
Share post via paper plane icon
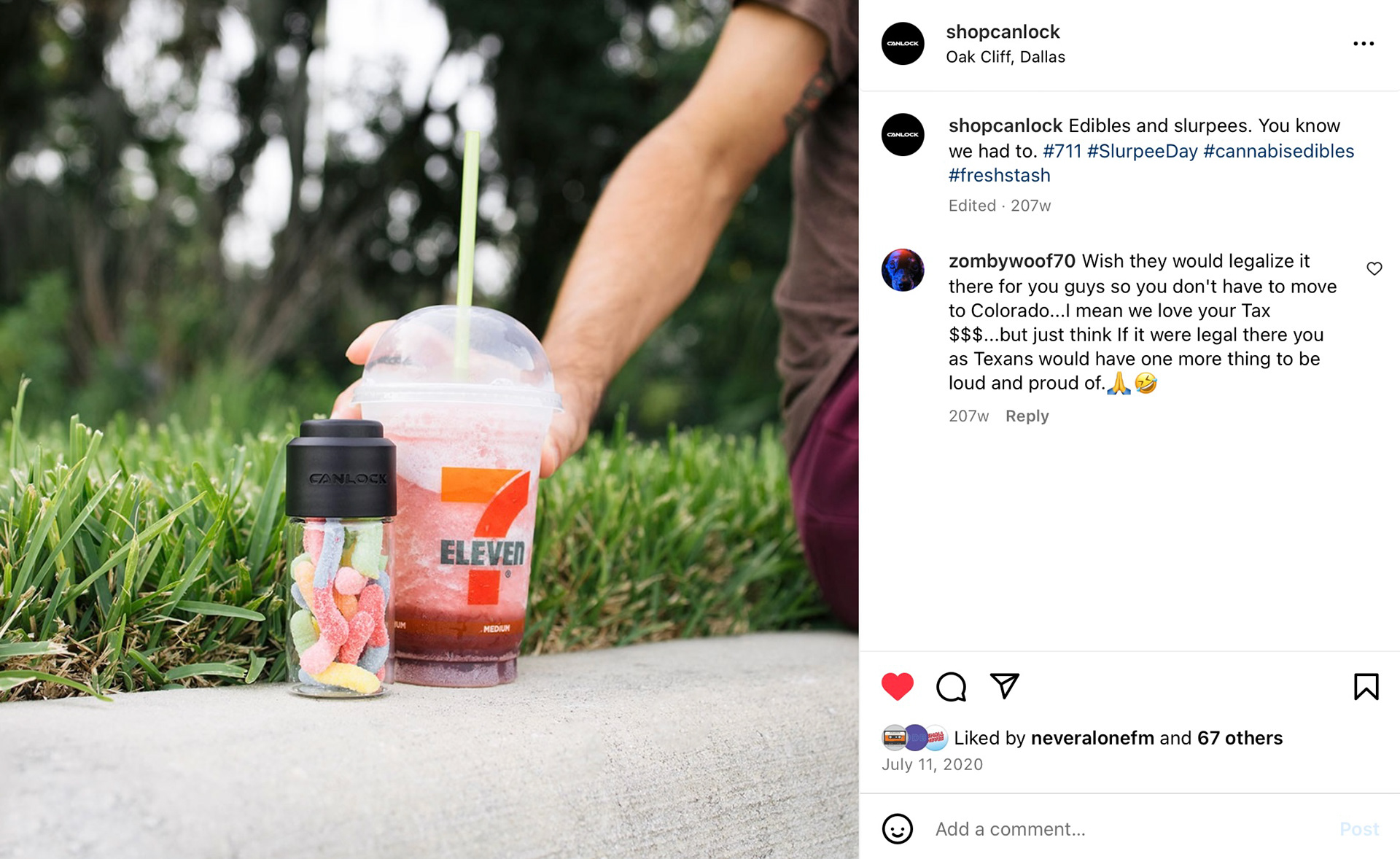pos(1005,686)
